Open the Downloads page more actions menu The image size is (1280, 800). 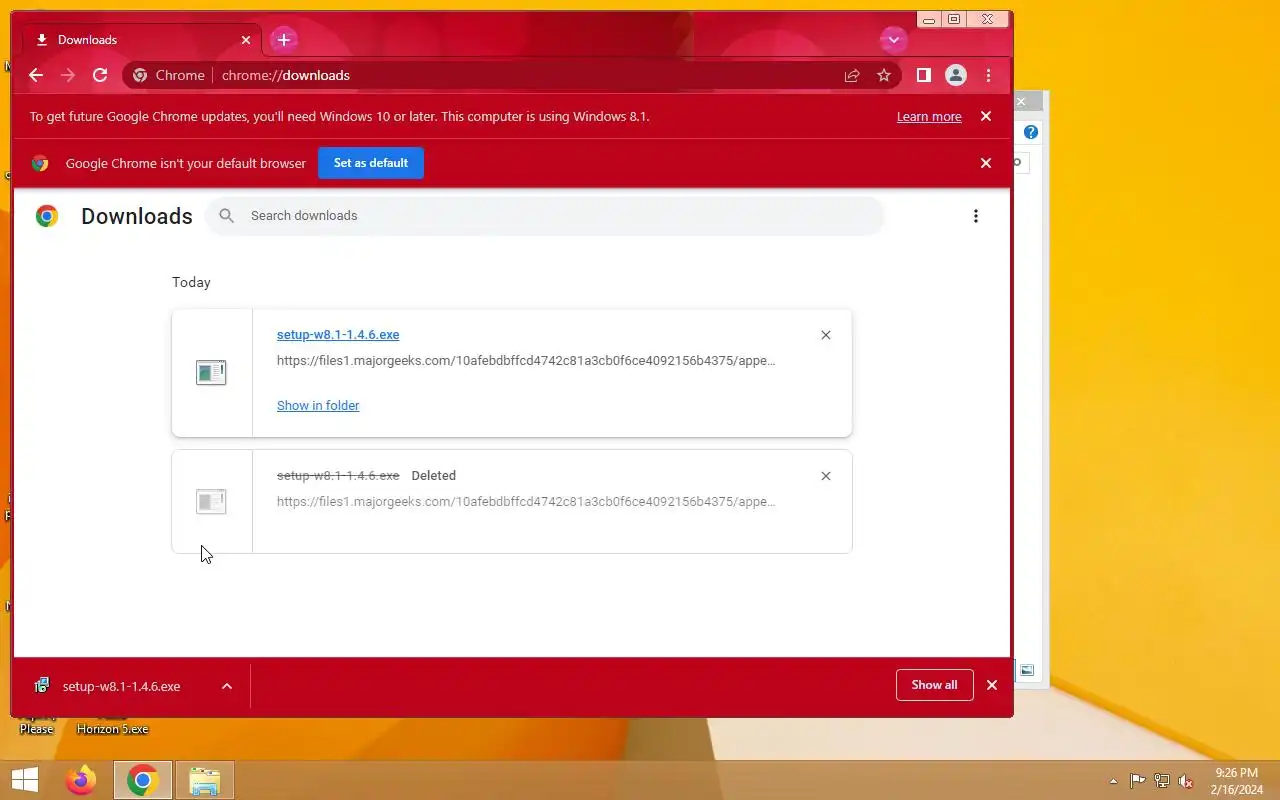[976, 216]
